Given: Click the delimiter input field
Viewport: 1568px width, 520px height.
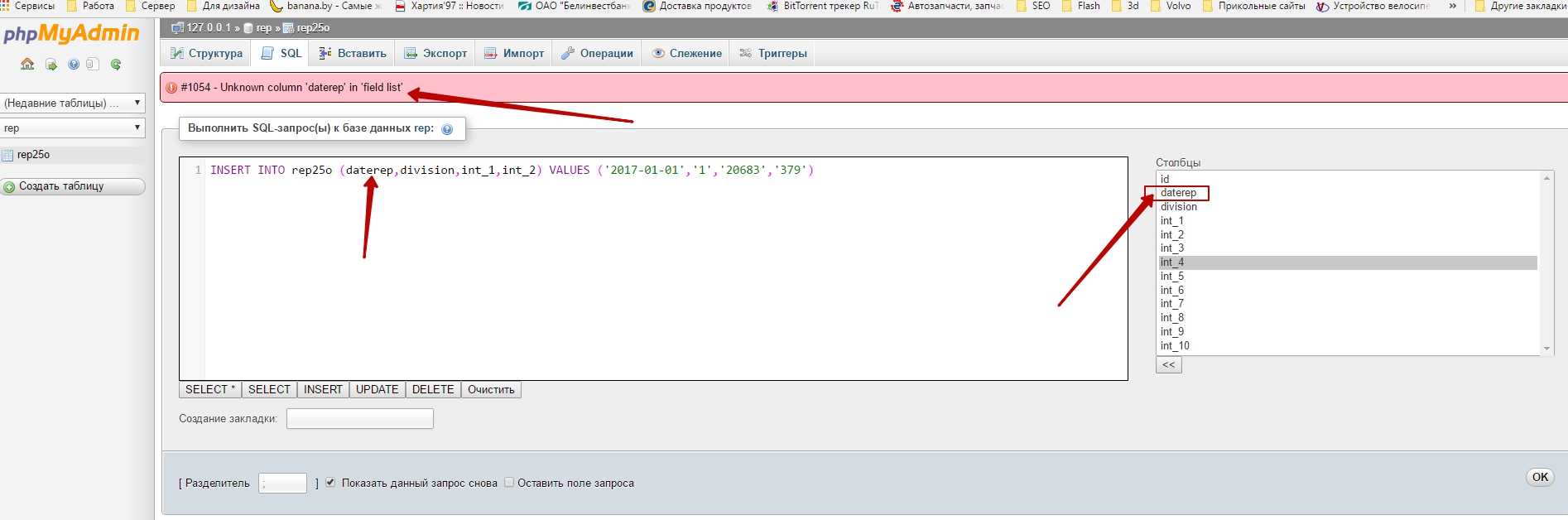Looking at the screenshot, I should click(282, 484).
